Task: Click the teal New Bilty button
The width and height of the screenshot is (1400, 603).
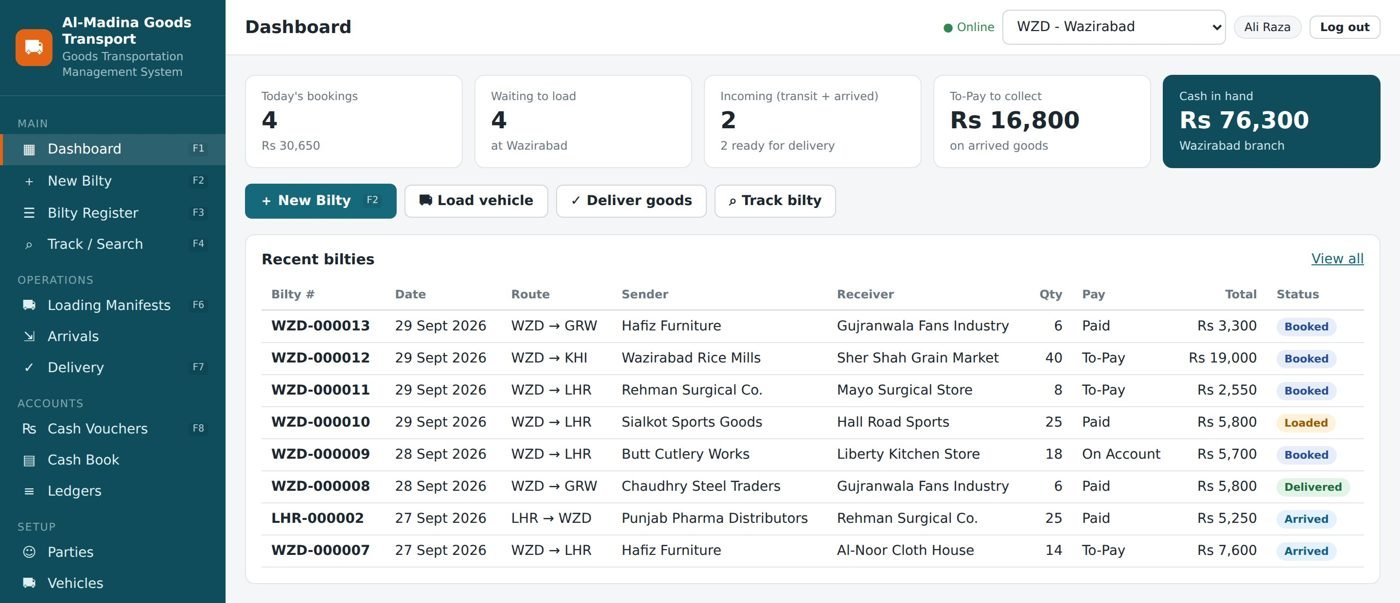Action: (x=321, y=201)
